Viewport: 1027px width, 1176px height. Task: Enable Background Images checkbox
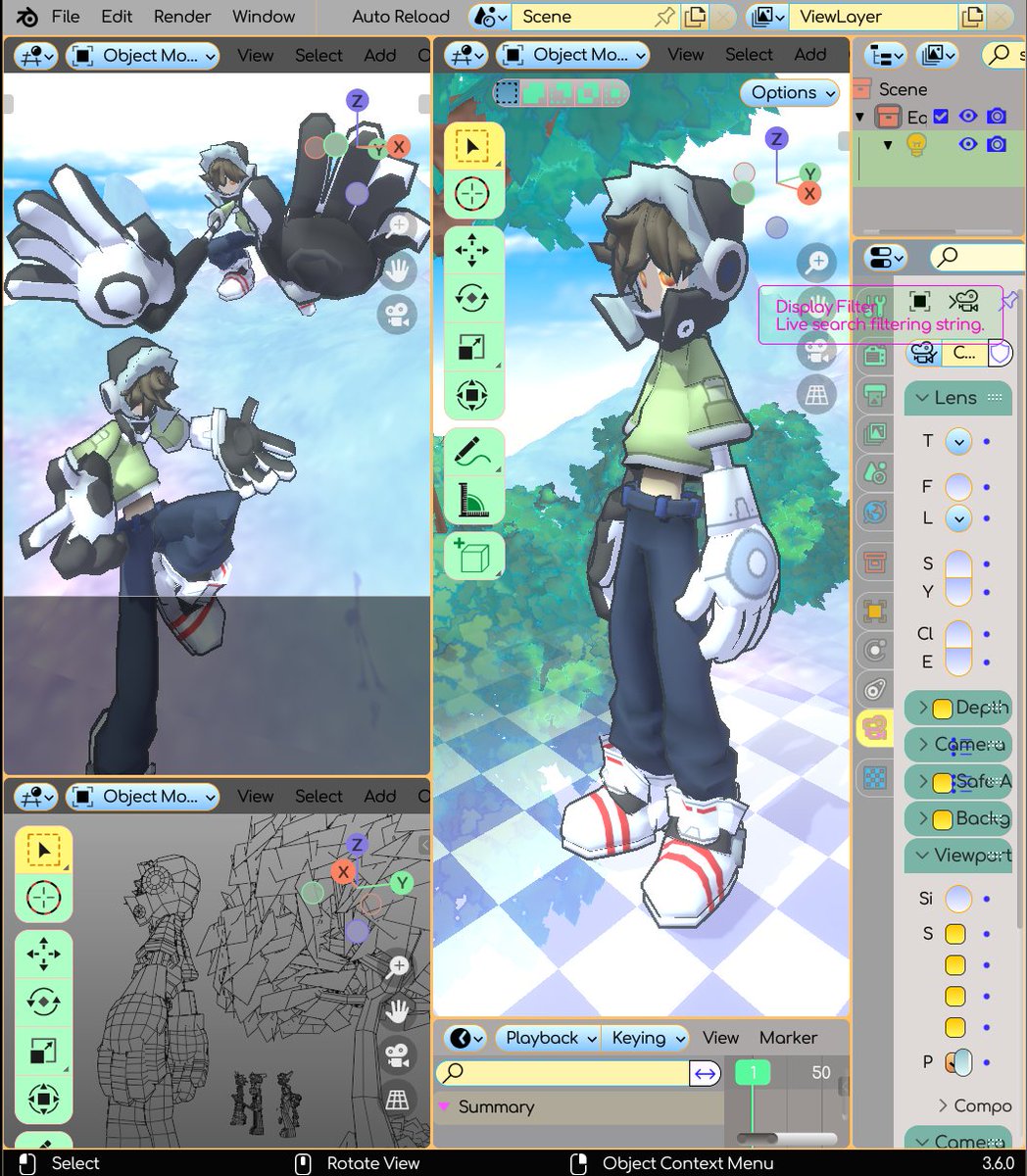coord(943,819)
